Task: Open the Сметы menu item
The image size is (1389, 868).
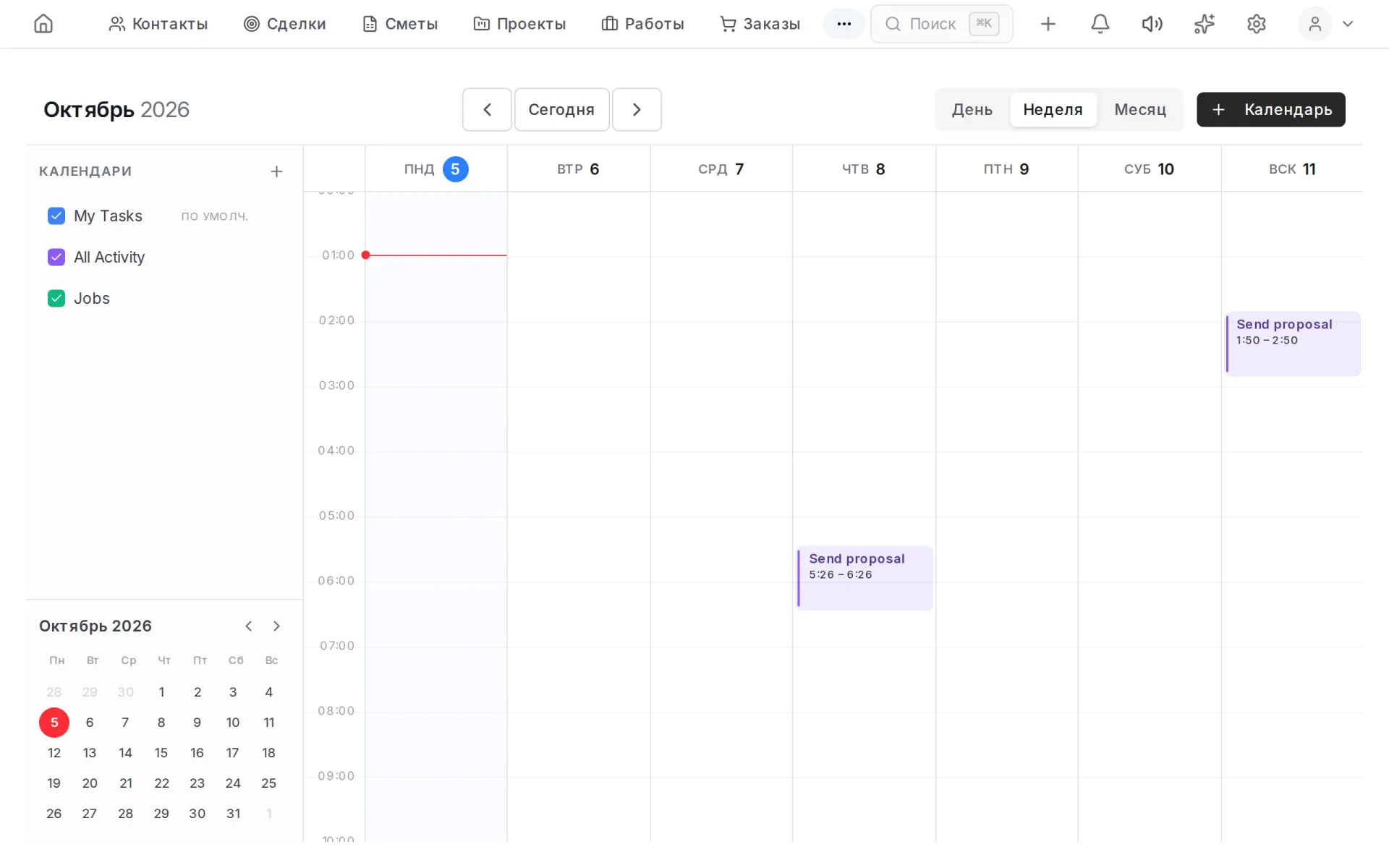Action: (x=400, y=24)
